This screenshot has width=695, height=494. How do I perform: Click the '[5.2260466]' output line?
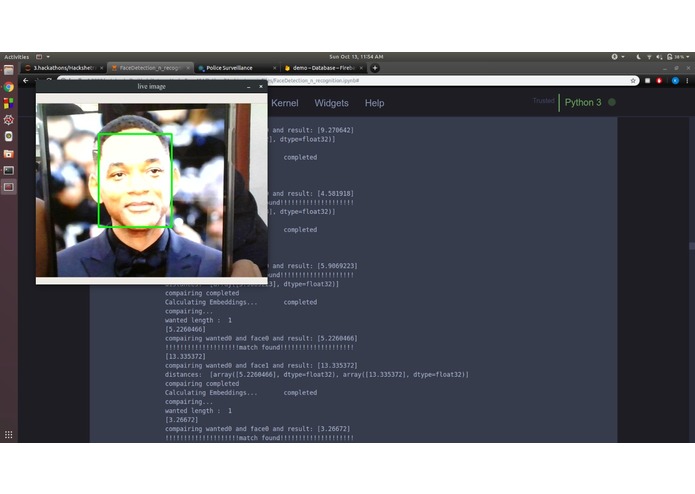[185, 329]
